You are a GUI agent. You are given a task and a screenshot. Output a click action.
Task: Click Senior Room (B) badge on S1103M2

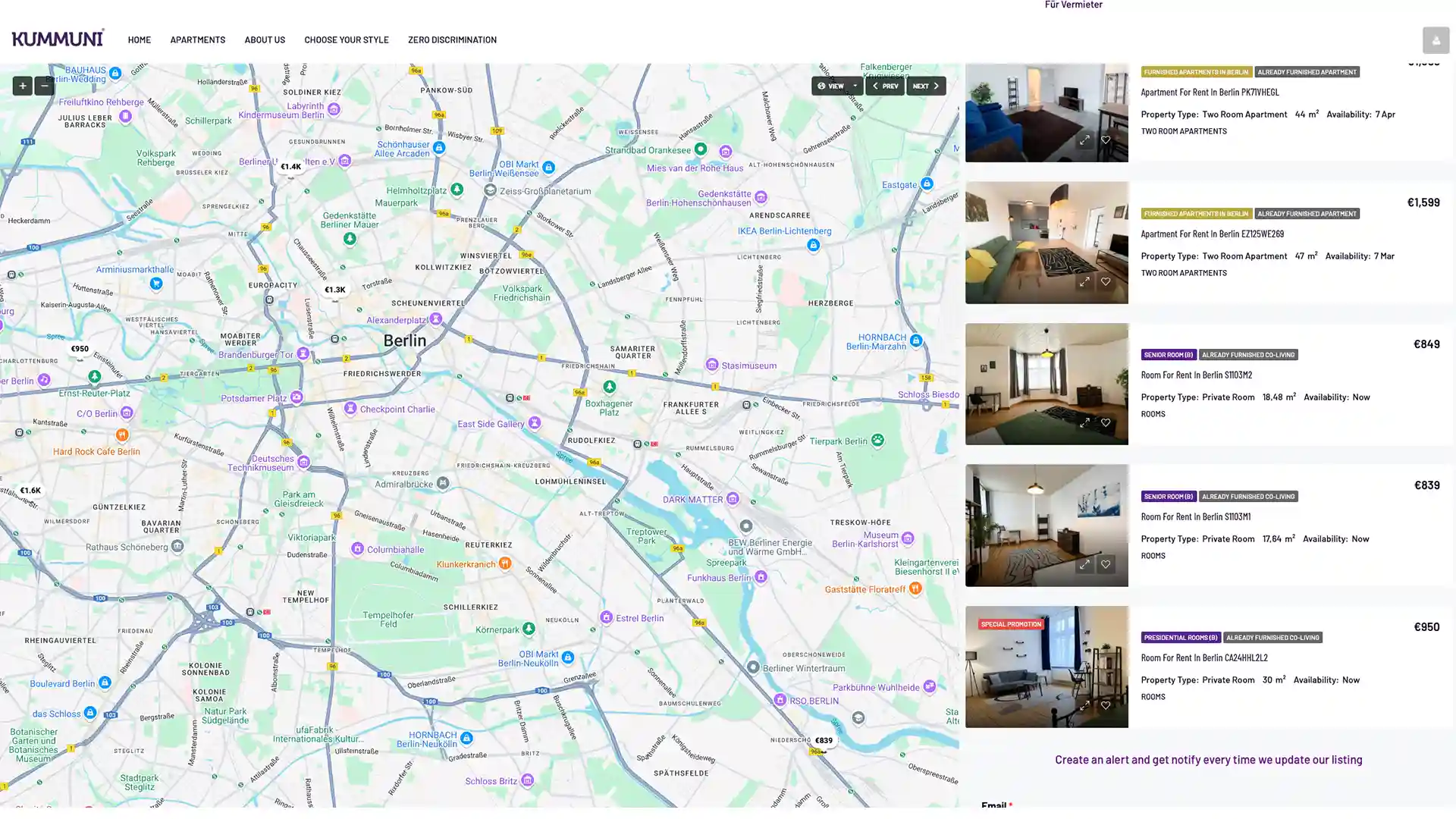pyautogui.click(x=1168, y=355)
